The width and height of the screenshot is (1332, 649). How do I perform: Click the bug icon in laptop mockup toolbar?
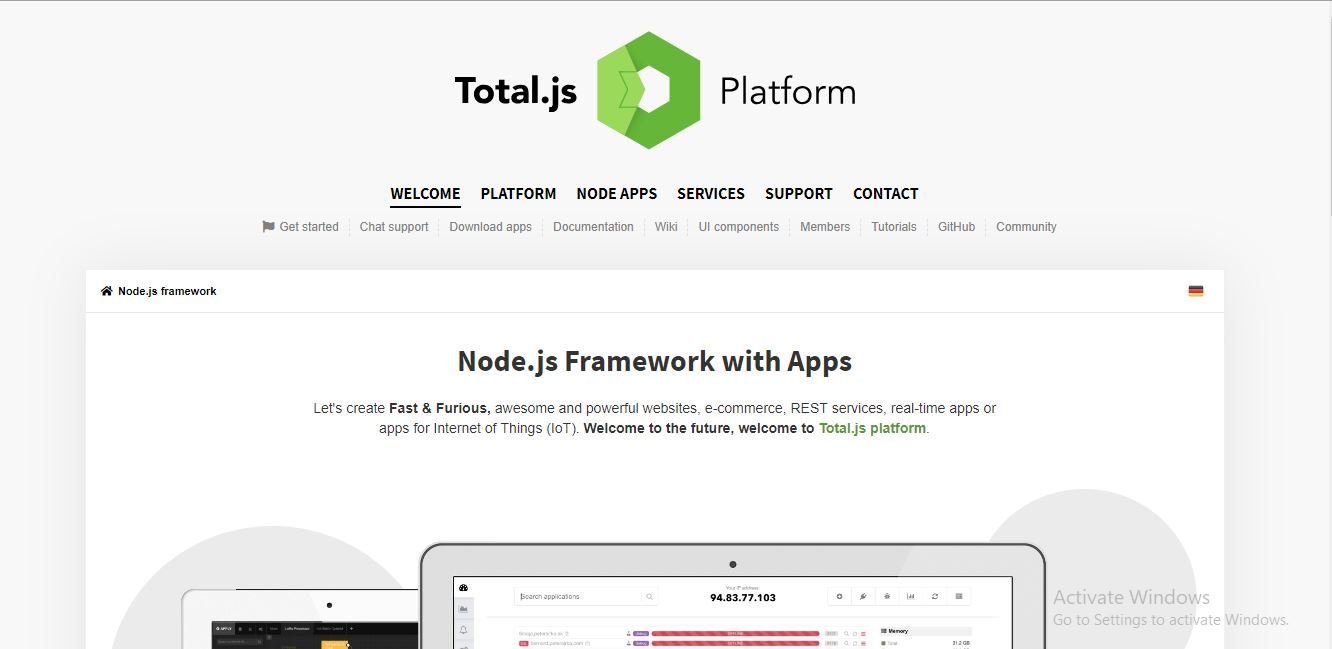point(887,596)
